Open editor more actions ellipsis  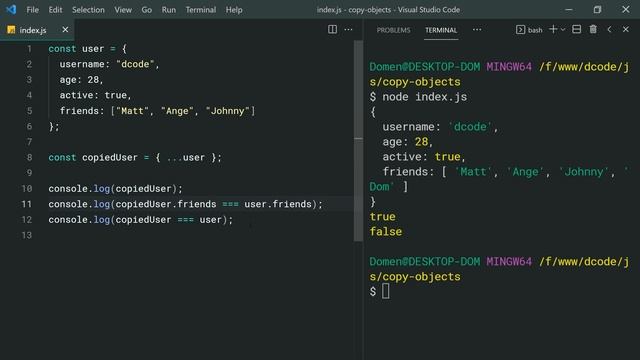348,29
